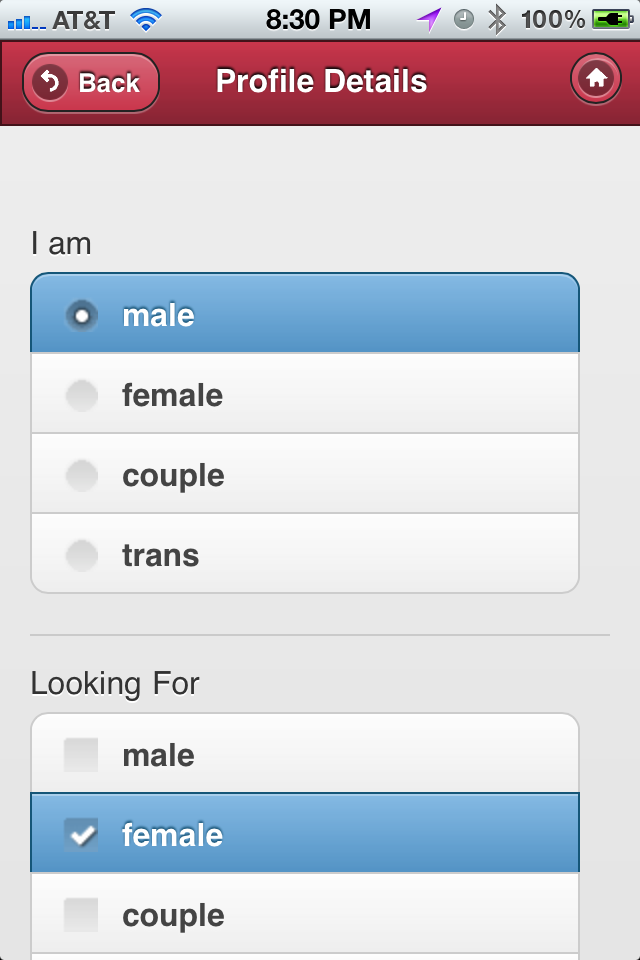
Task: Tap the Profile Details title
Action: (x=321, y=81)
